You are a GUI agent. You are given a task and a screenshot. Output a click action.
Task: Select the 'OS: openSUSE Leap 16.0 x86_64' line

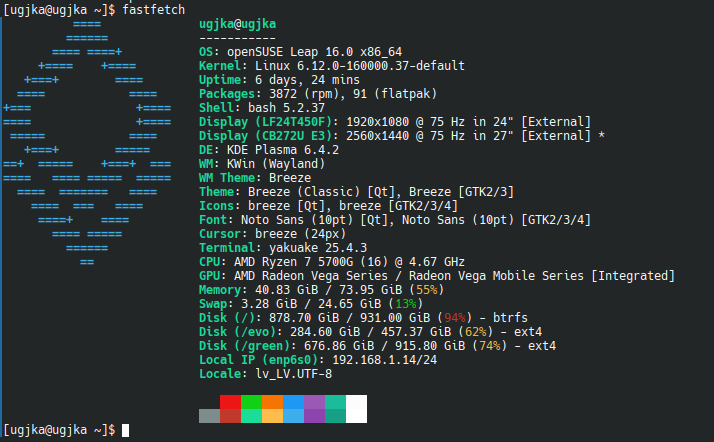pos(301,52)
